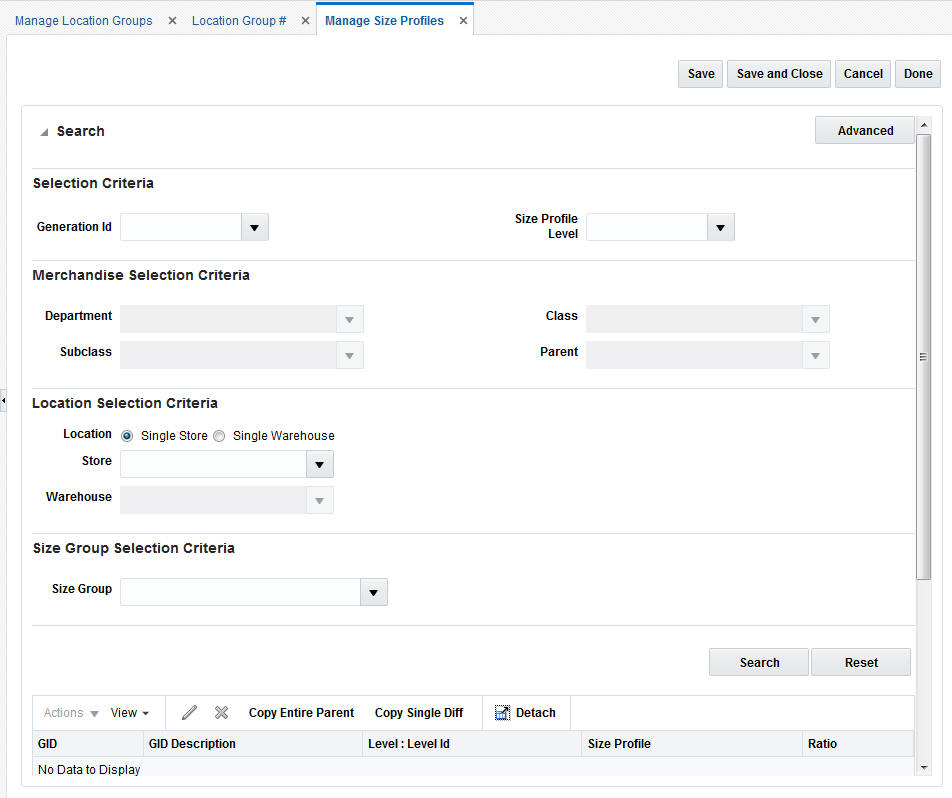Open the Size Profile Level dropdown
The image size is (952, 798).
pyautogui.click(x=720, y=227)
